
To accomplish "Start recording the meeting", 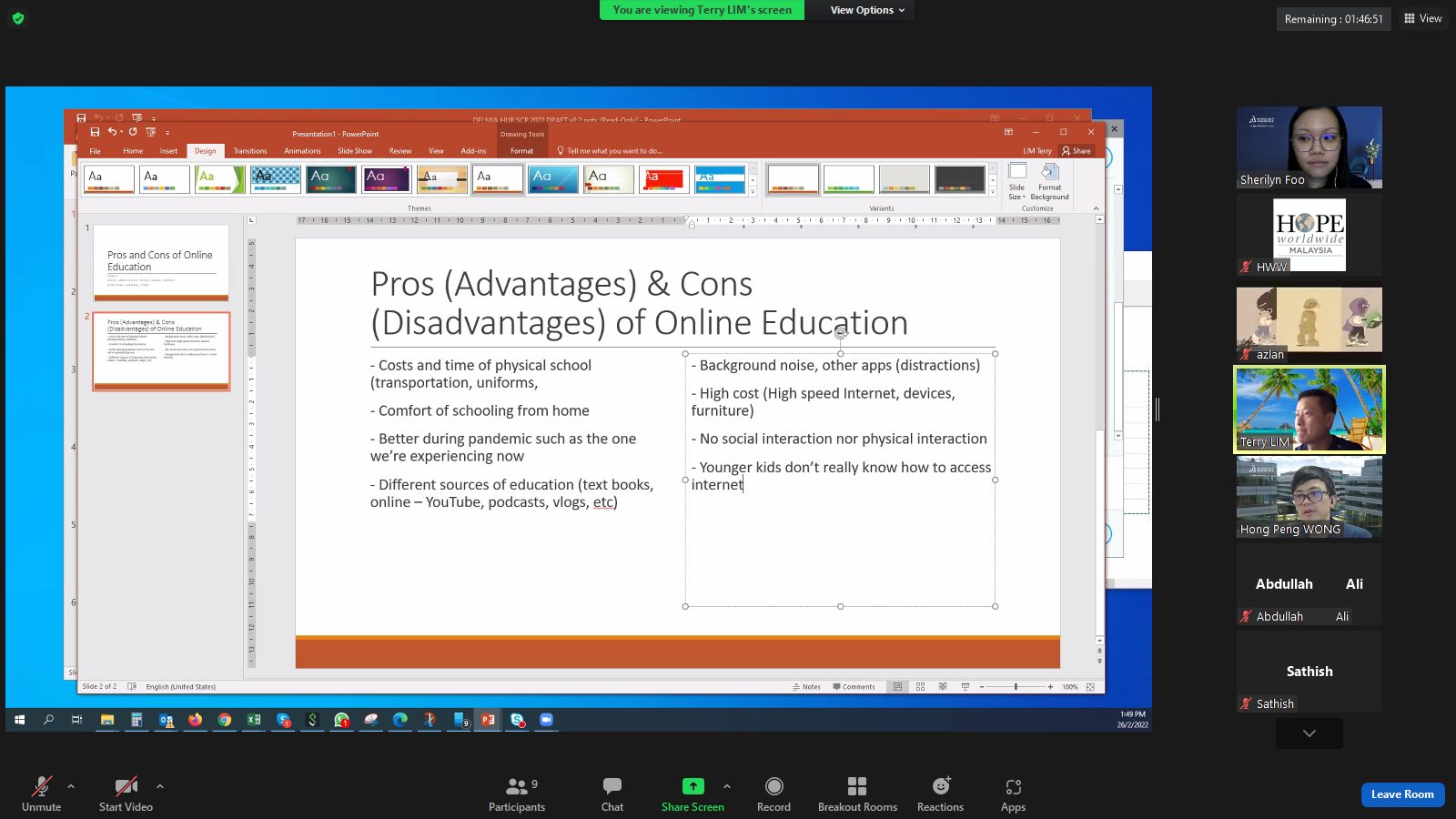I will pyautogui.click(x=773, y=794).
